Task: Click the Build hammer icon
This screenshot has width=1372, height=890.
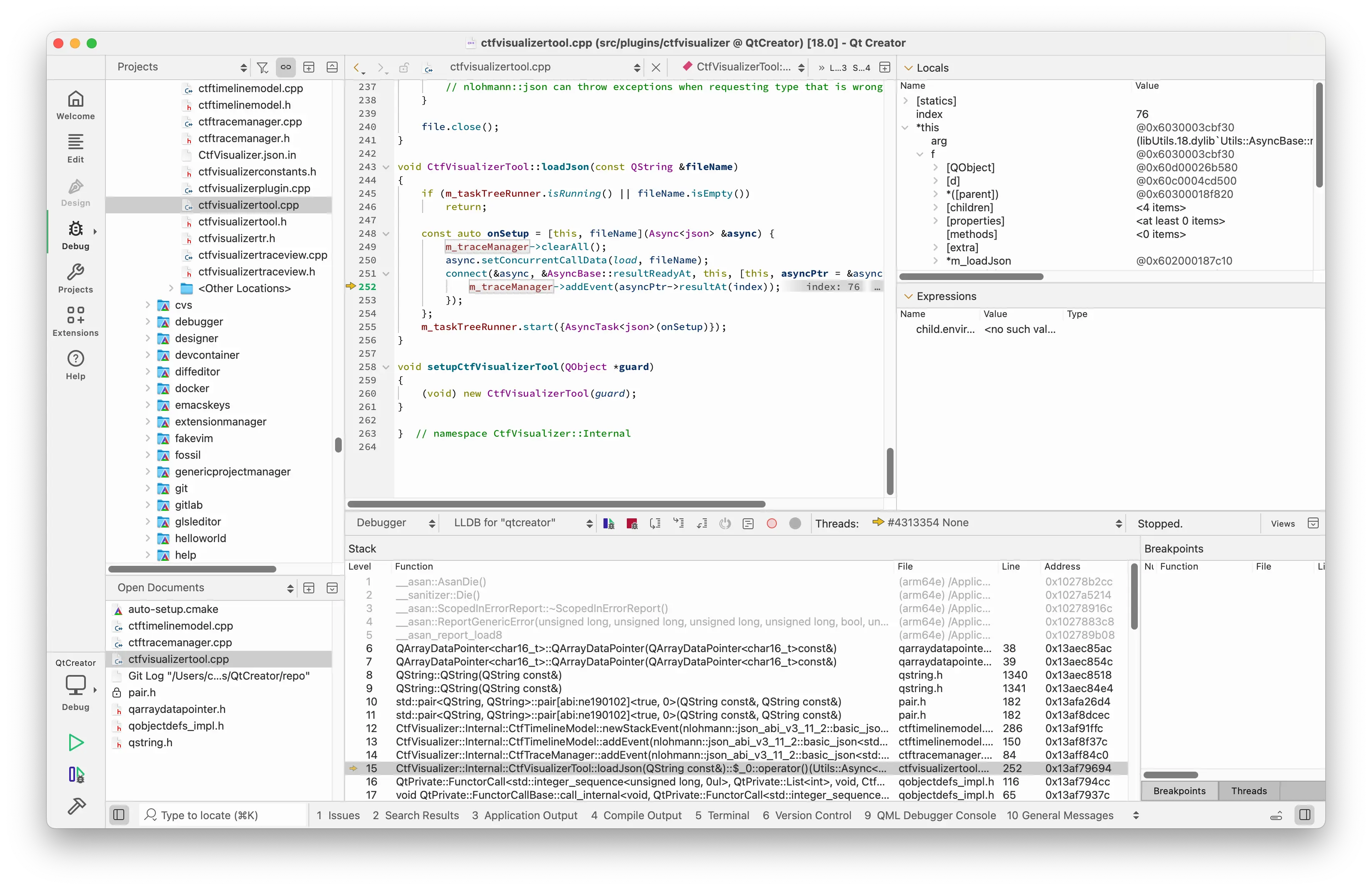Action: click(76, 806)
